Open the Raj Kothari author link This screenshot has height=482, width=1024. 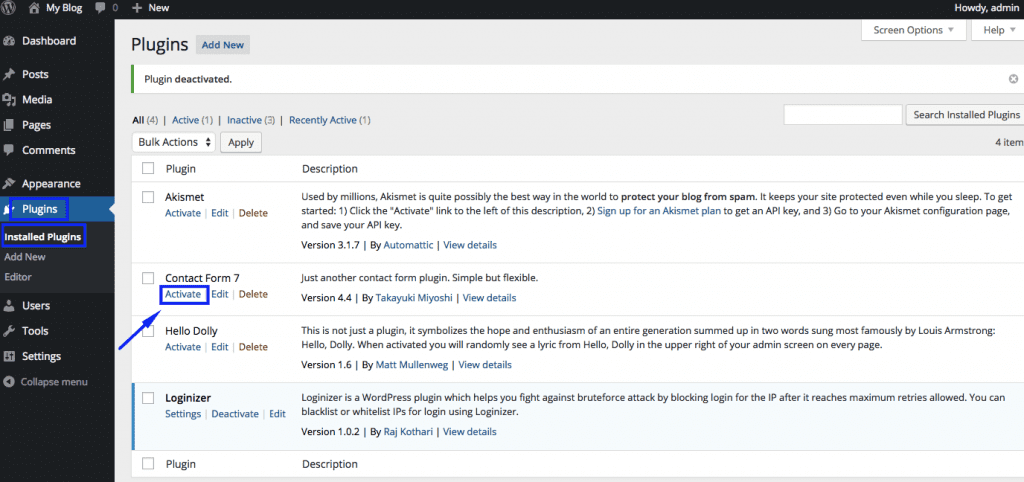pos(406,432)
